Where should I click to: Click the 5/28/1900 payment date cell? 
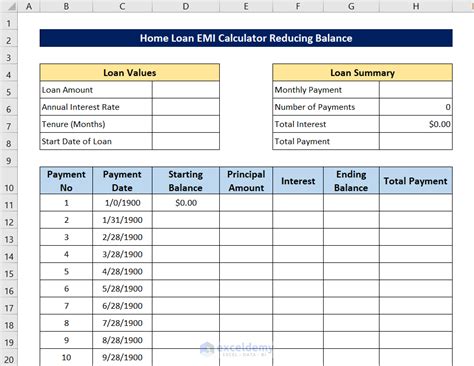[x=122, y=289]
